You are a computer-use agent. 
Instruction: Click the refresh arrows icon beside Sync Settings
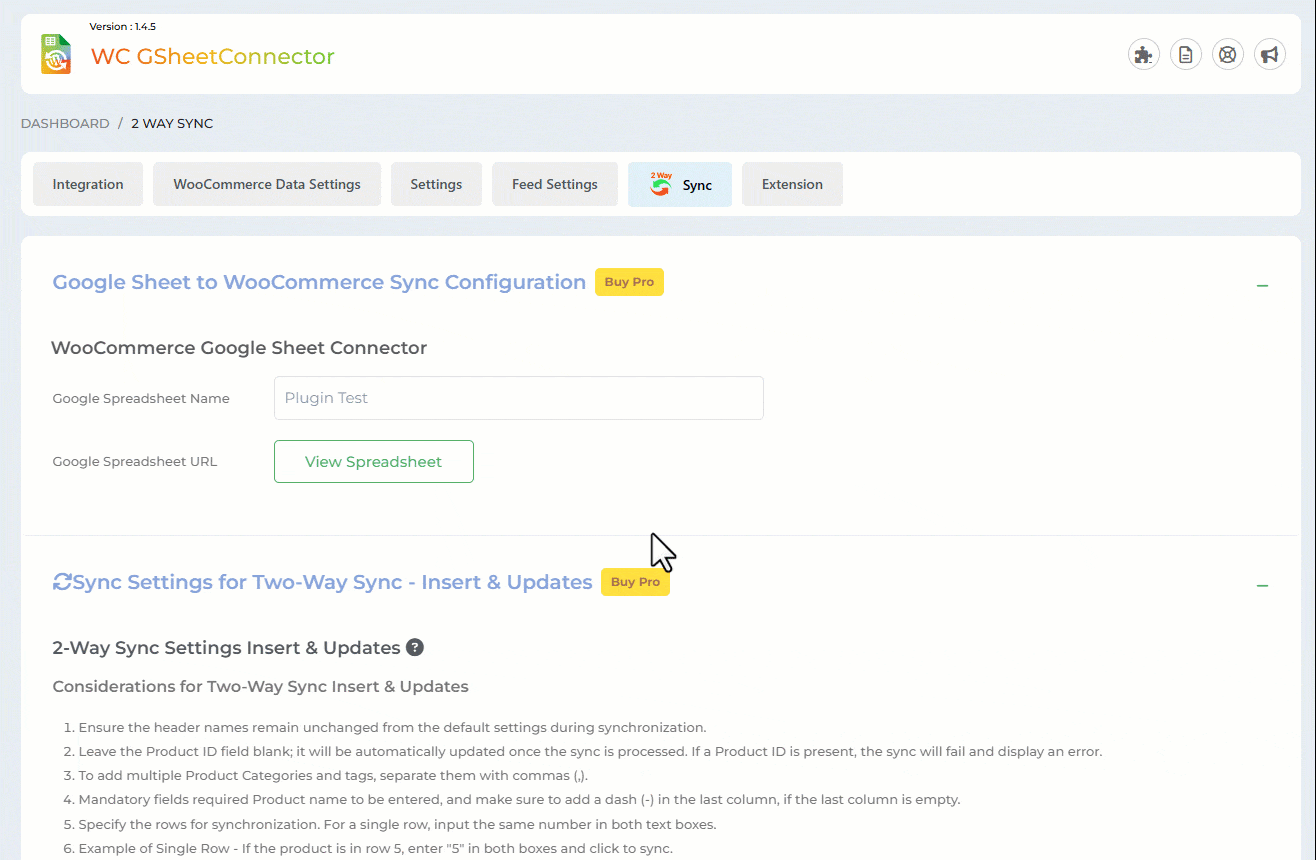(62, 582)
